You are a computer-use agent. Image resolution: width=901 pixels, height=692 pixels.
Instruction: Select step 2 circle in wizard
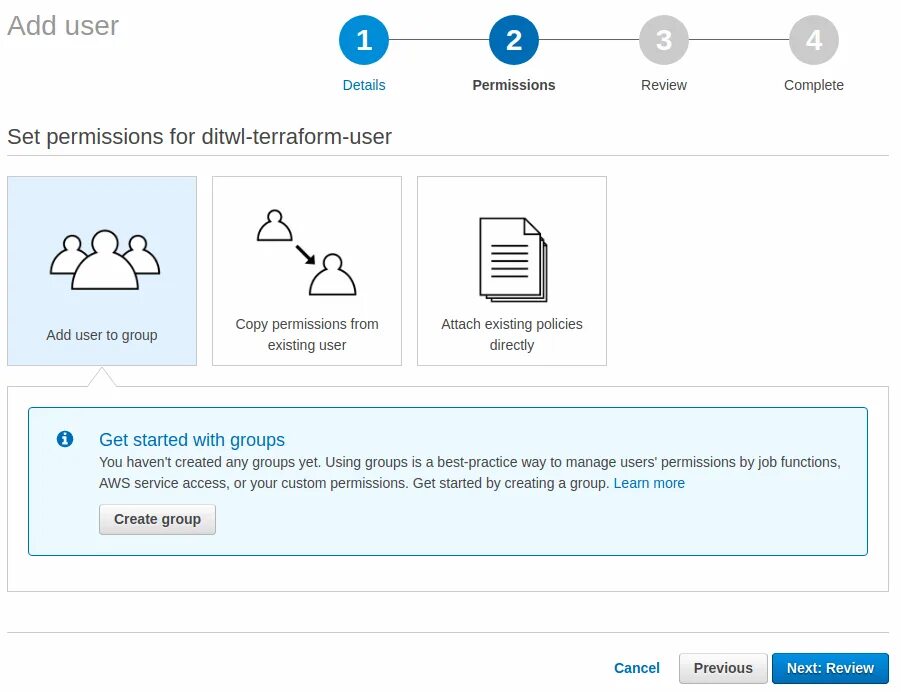click(514, 40)
